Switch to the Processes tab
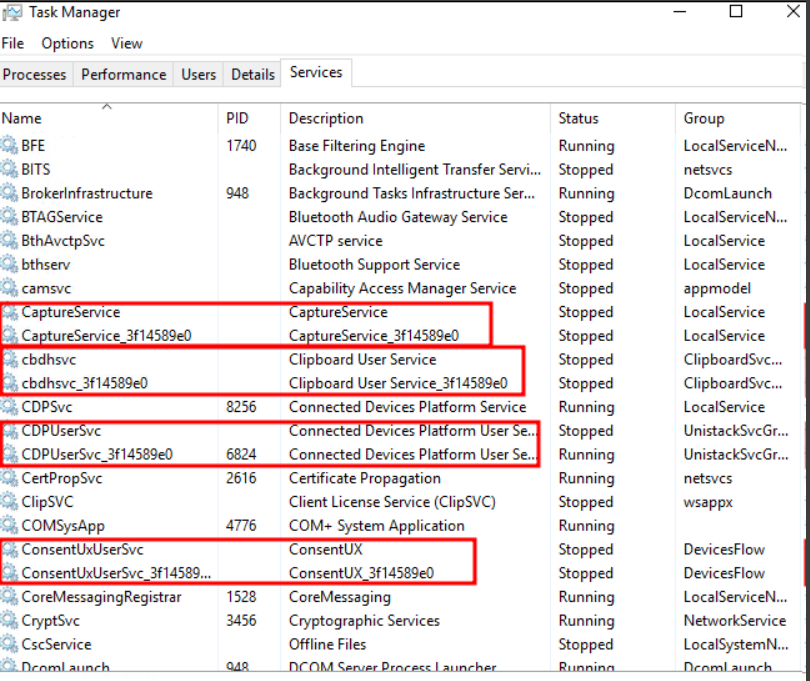 (x=35, y=74)
